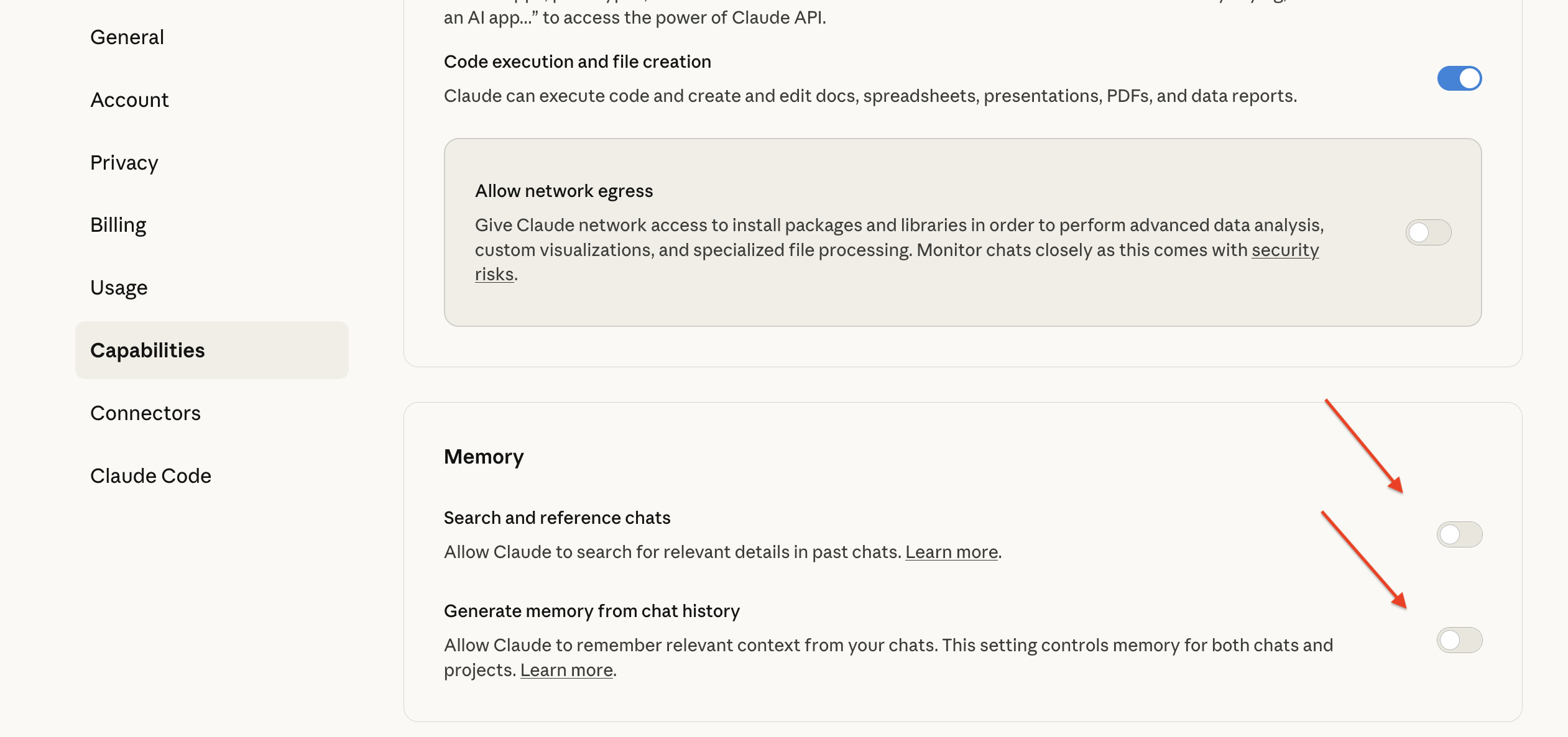This screenshot has height=737, width=1568.
Task: Click Search and reference chats label
Action: (x=557, y=518)
